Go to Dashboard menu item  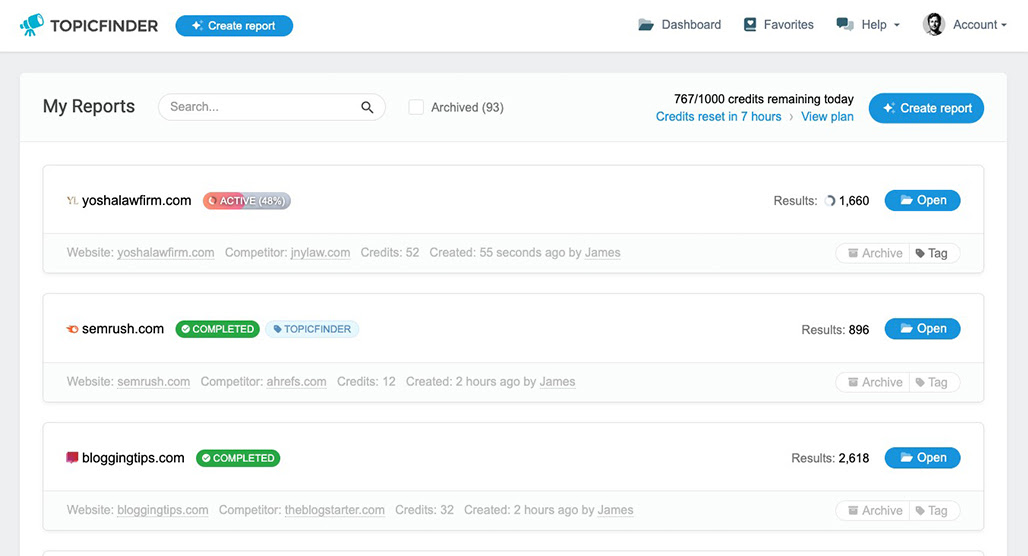pyautogui.click(x=691, y=25)
